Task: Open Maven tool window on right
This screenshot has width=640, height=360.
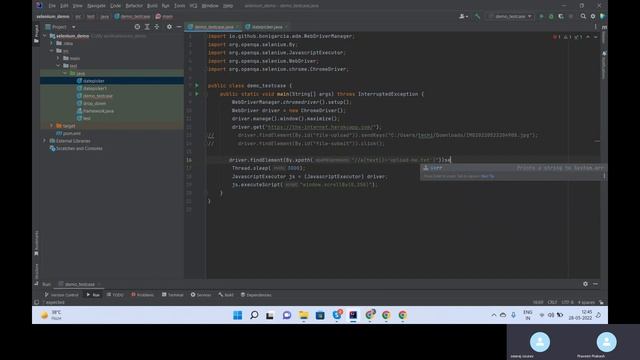Action: pos(604,27)
